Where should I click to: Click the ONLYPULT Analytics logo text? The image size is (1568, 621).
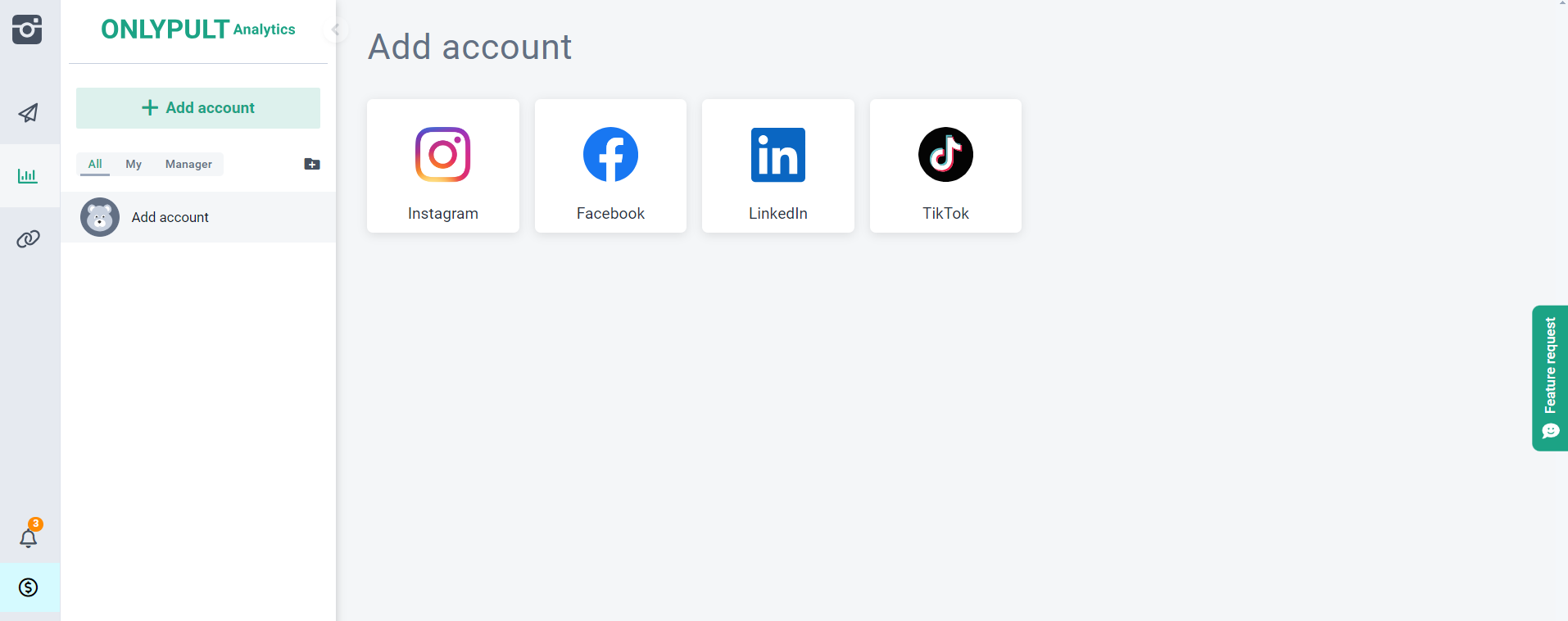click(198, 29)
